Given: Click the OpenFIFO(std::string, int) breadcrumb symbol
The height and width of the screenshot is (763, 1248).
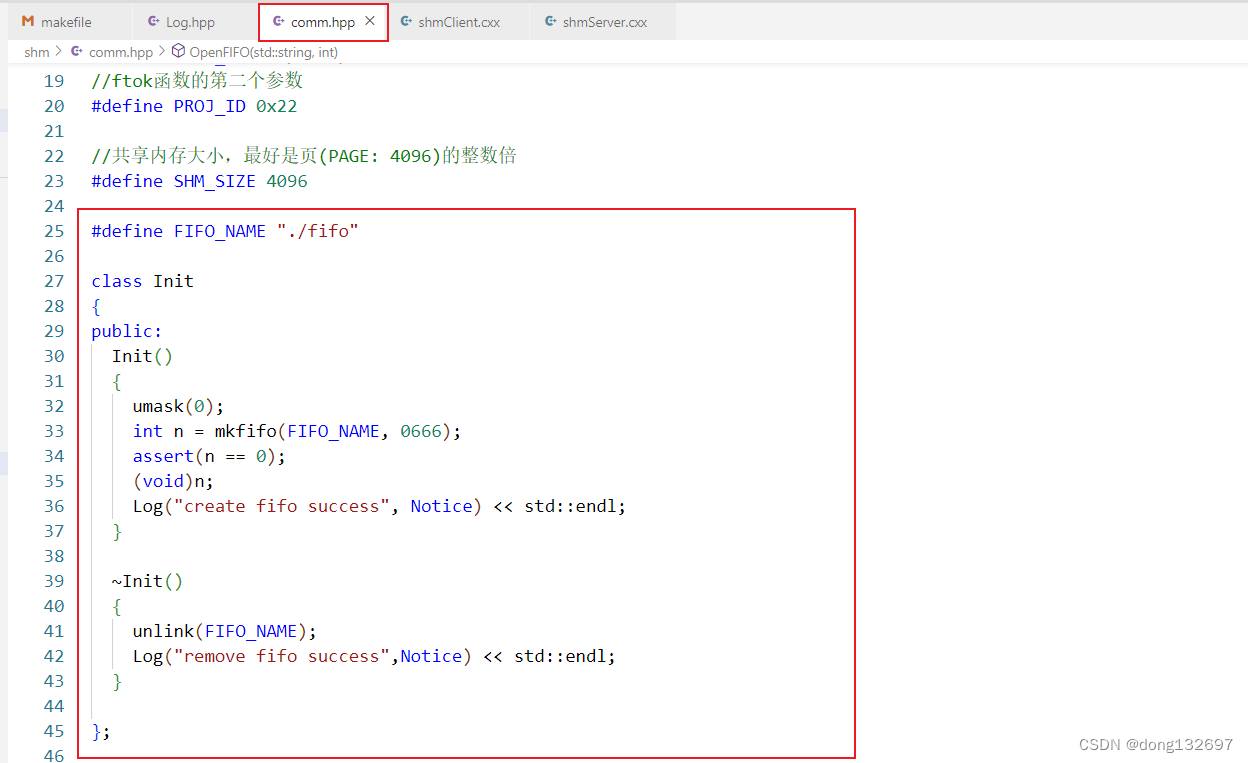Looking at the screenshot, I should [264, 52].
